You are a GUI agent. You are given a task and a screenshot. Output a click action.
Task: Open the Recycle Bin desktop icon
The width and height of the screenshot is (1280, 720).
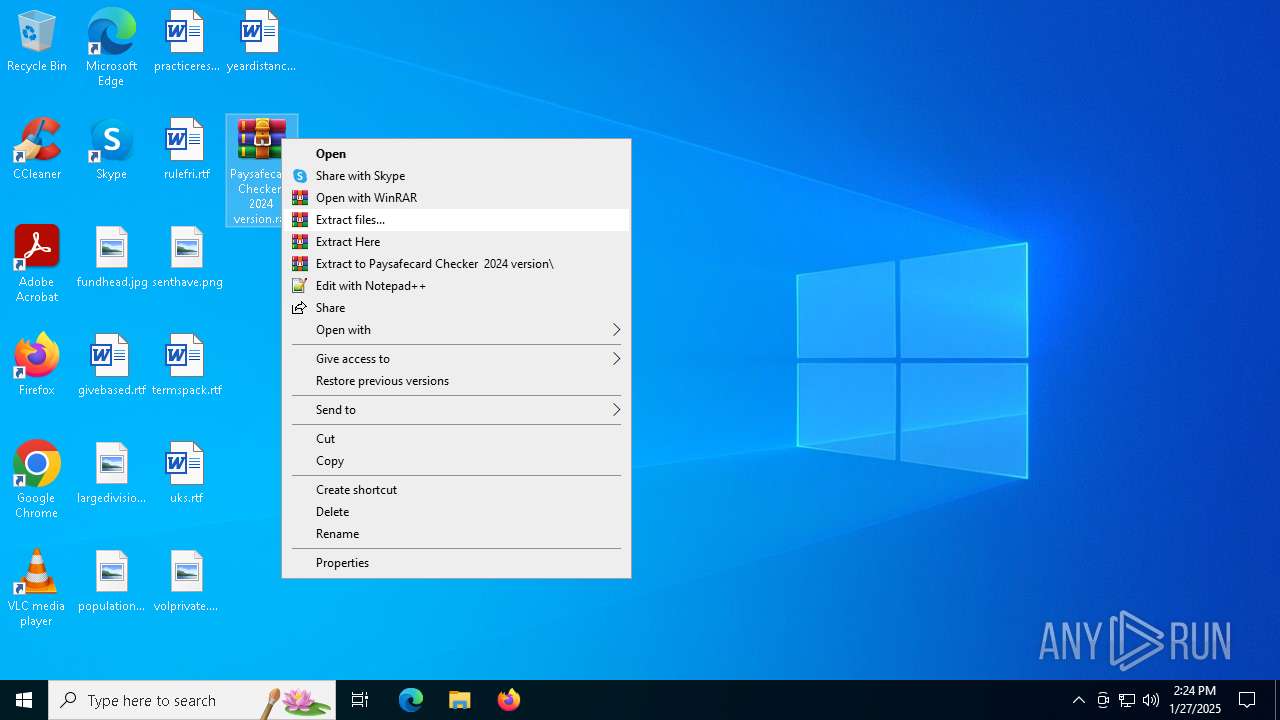click(37, 42)
